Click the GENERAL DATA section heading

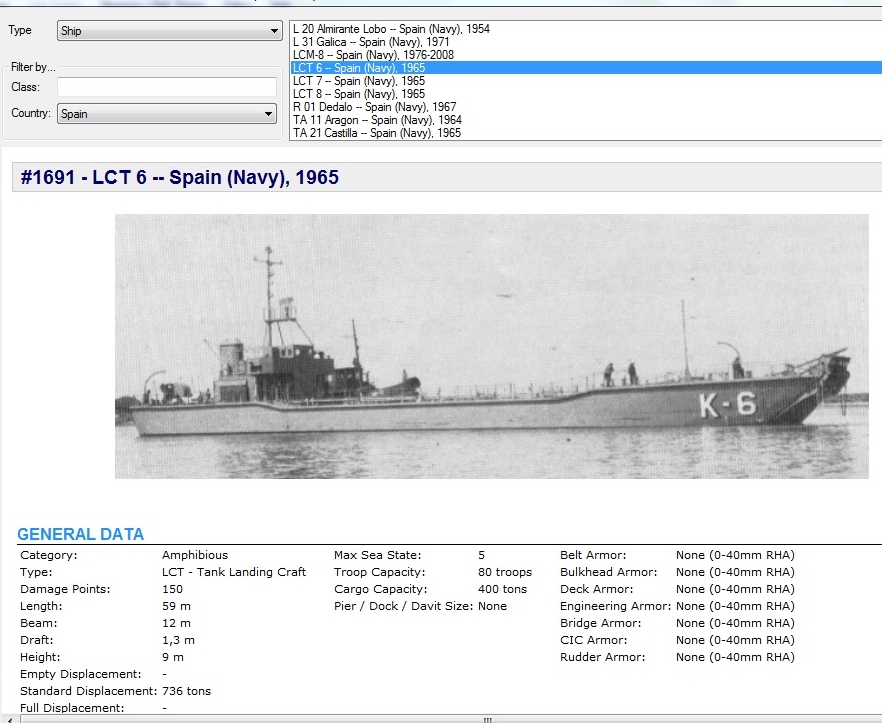80,534
